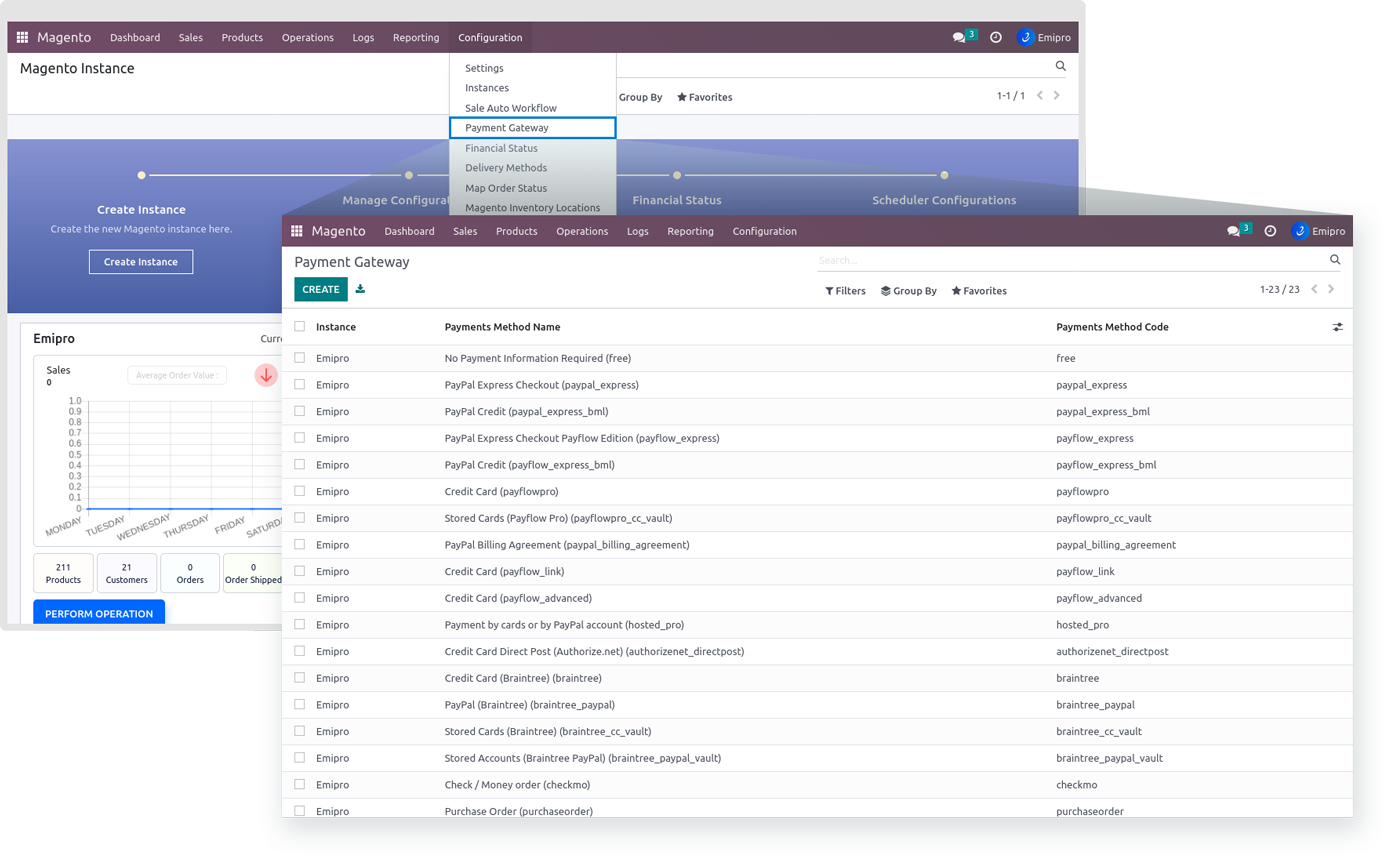
Task: Click the Payment Gateway search input field
Action: pyautogui.click(x=1070, y=260)
